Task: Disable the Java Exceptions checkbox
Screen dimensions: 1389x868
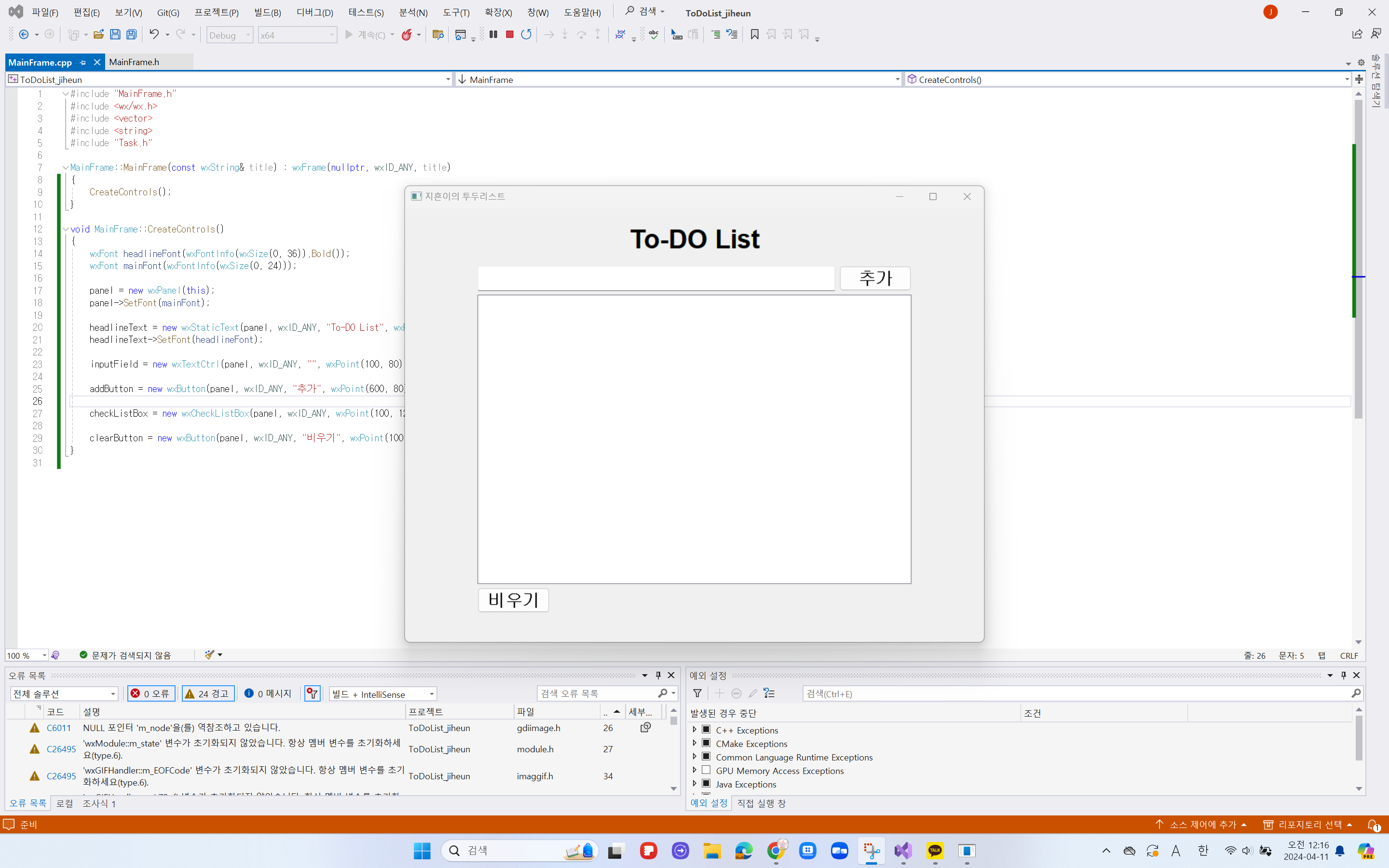Action: 706,784
